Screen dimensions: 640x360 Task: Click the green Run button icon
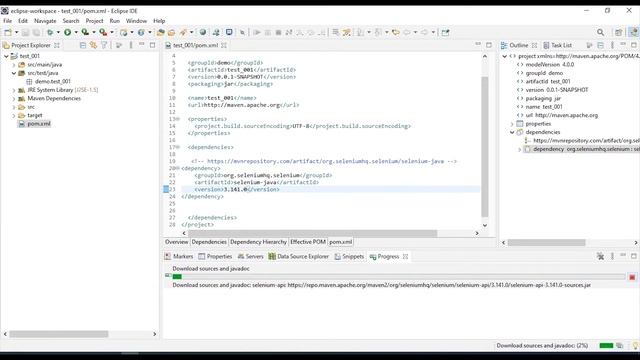pyautogui.click(x=67, y=32)
